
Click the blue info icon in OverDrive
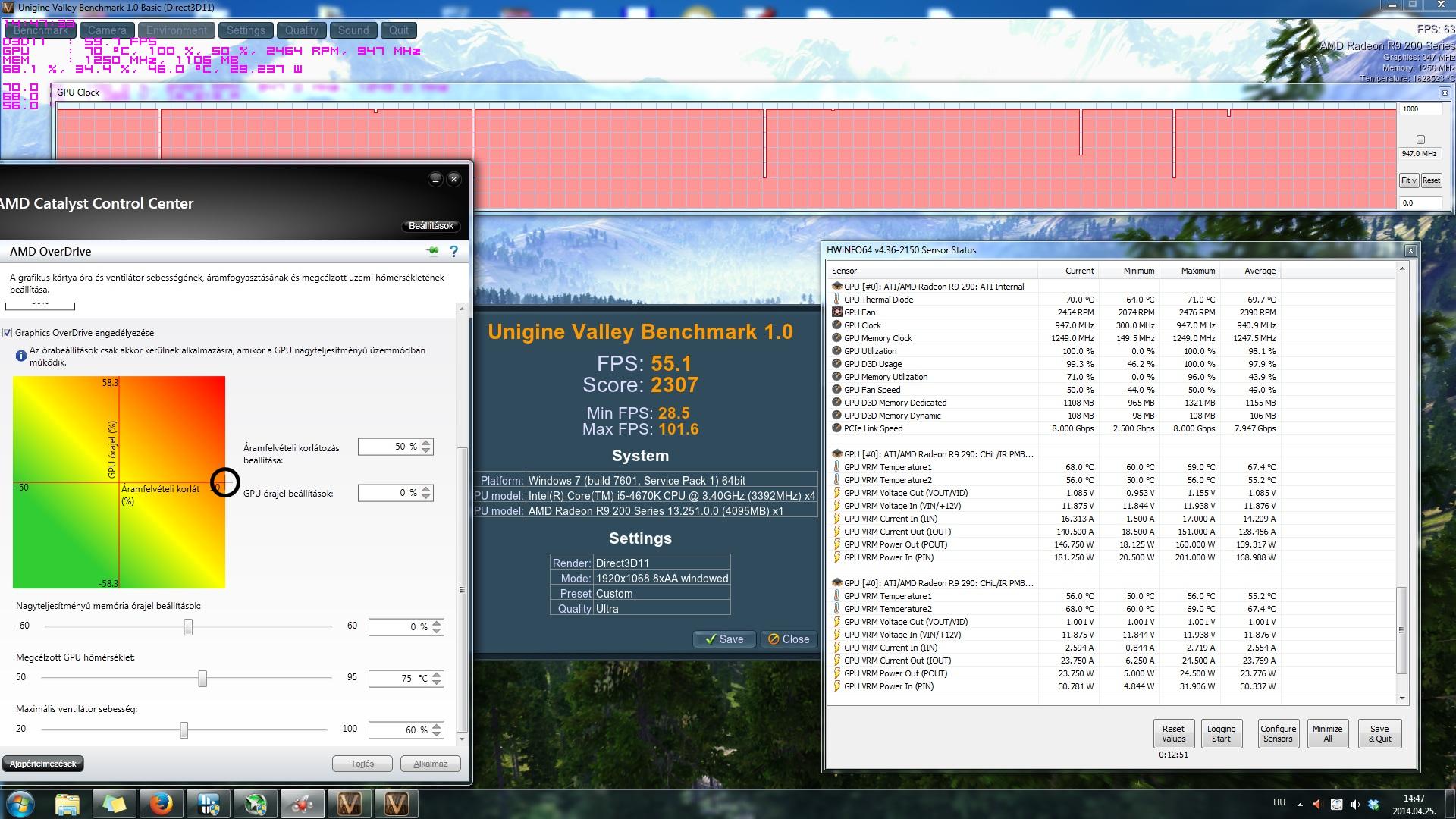point(21,356)
